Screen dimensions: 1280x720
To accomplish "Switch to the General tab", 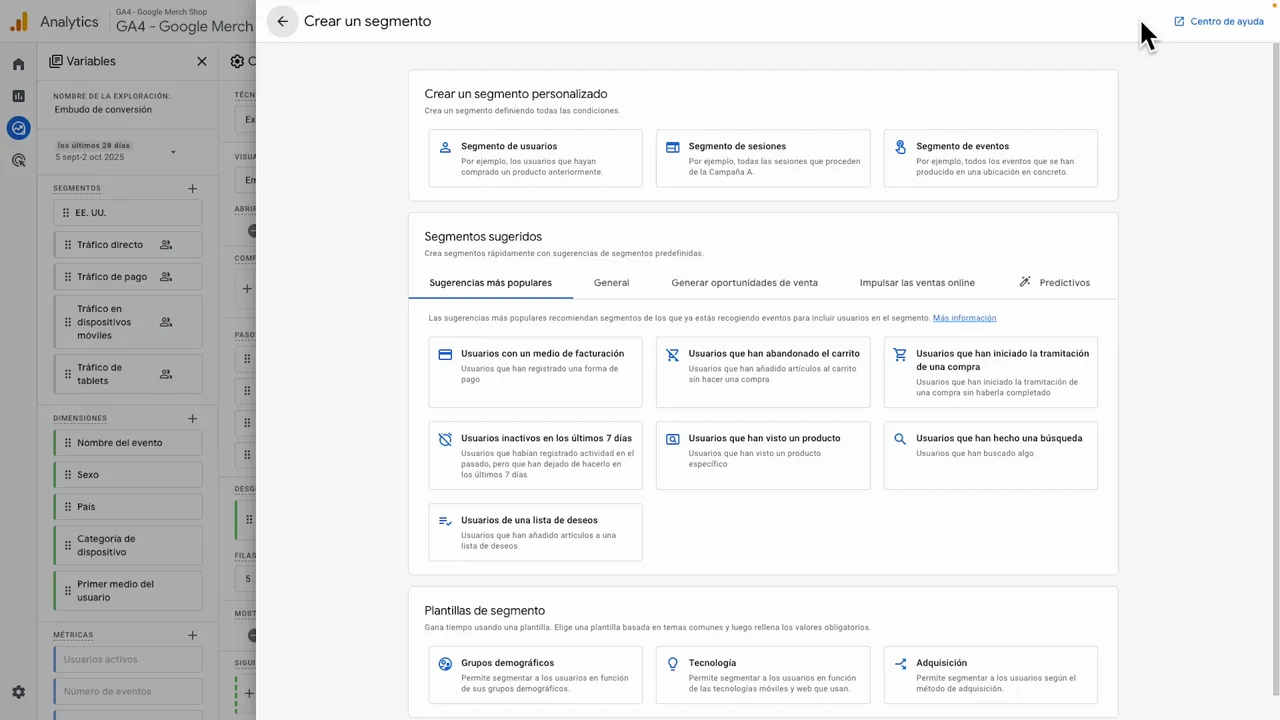I will tap(611, 283).
